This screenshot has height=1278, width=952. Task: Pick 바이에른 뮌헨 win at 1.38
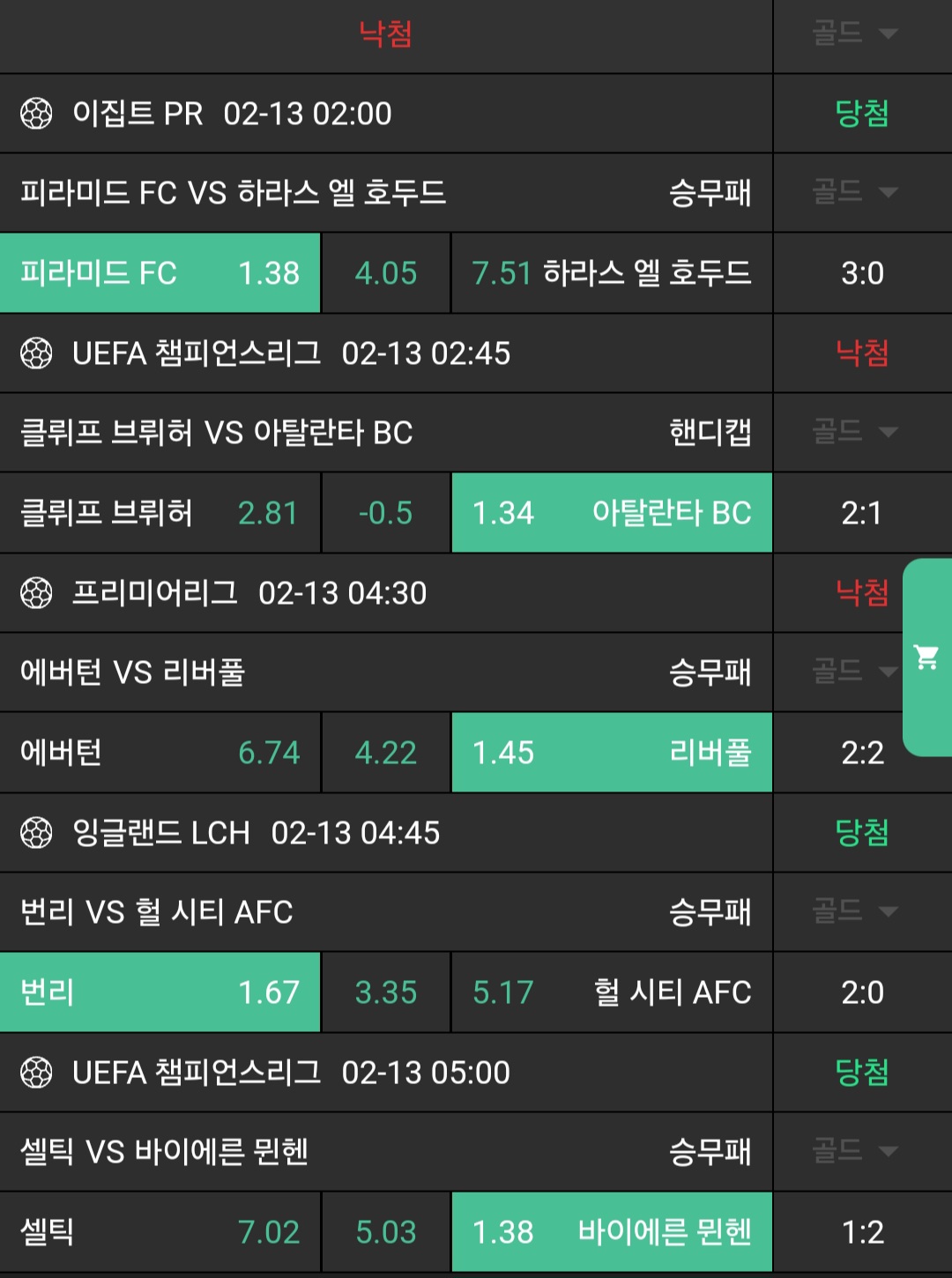[611, 1232]
